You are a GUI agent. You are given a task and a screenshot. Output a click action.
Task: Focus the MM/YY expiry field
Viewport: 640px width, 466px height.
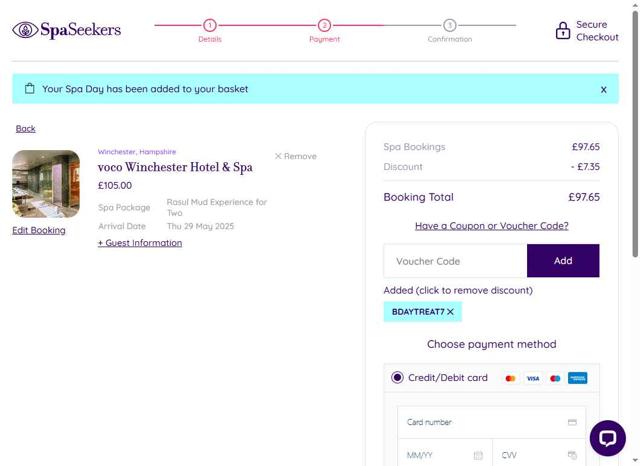[x=445, y=454]
